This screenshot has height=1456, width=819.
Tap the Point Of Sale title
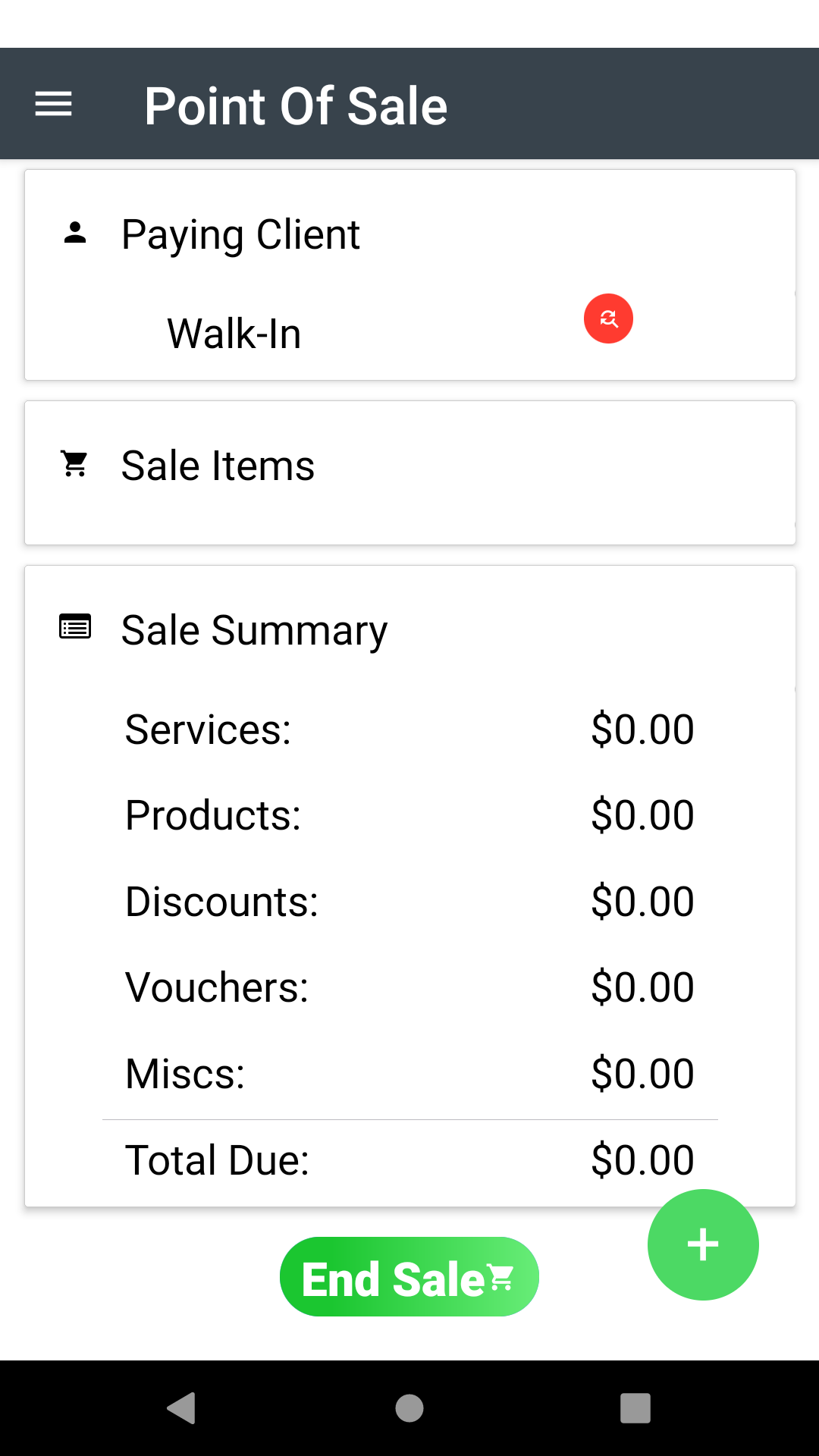click(296, 105)
